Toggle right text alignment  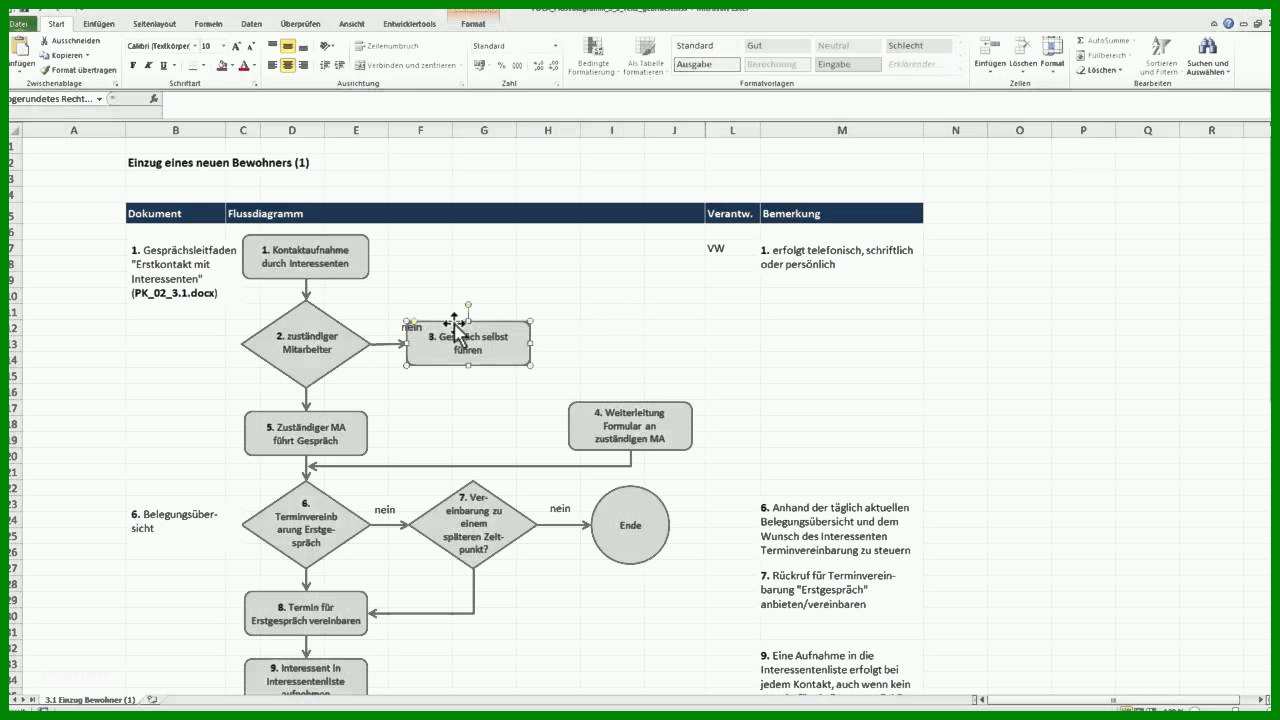point(303,65)
